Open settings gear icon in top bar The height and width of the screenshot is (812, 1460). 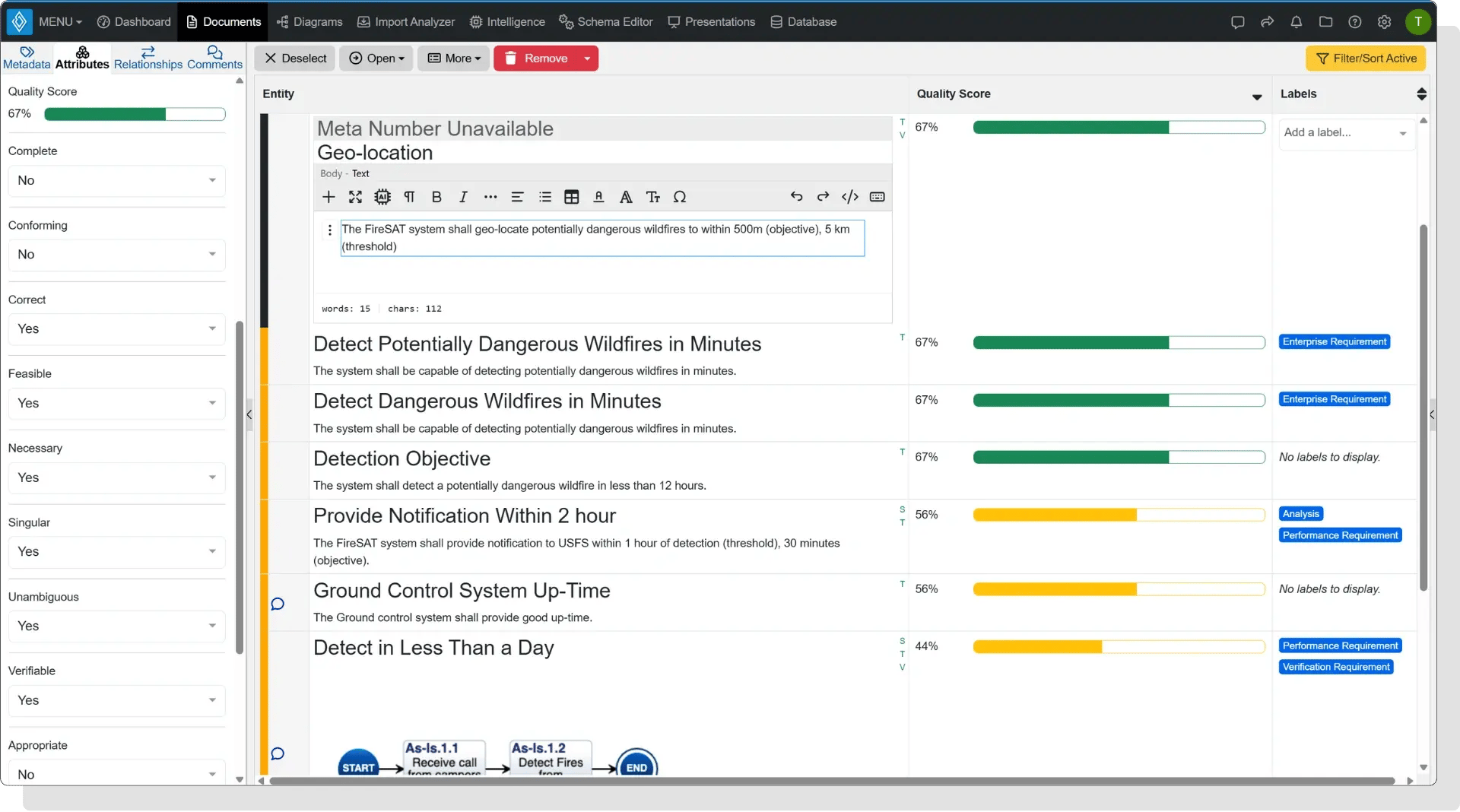pos(1385,22)
